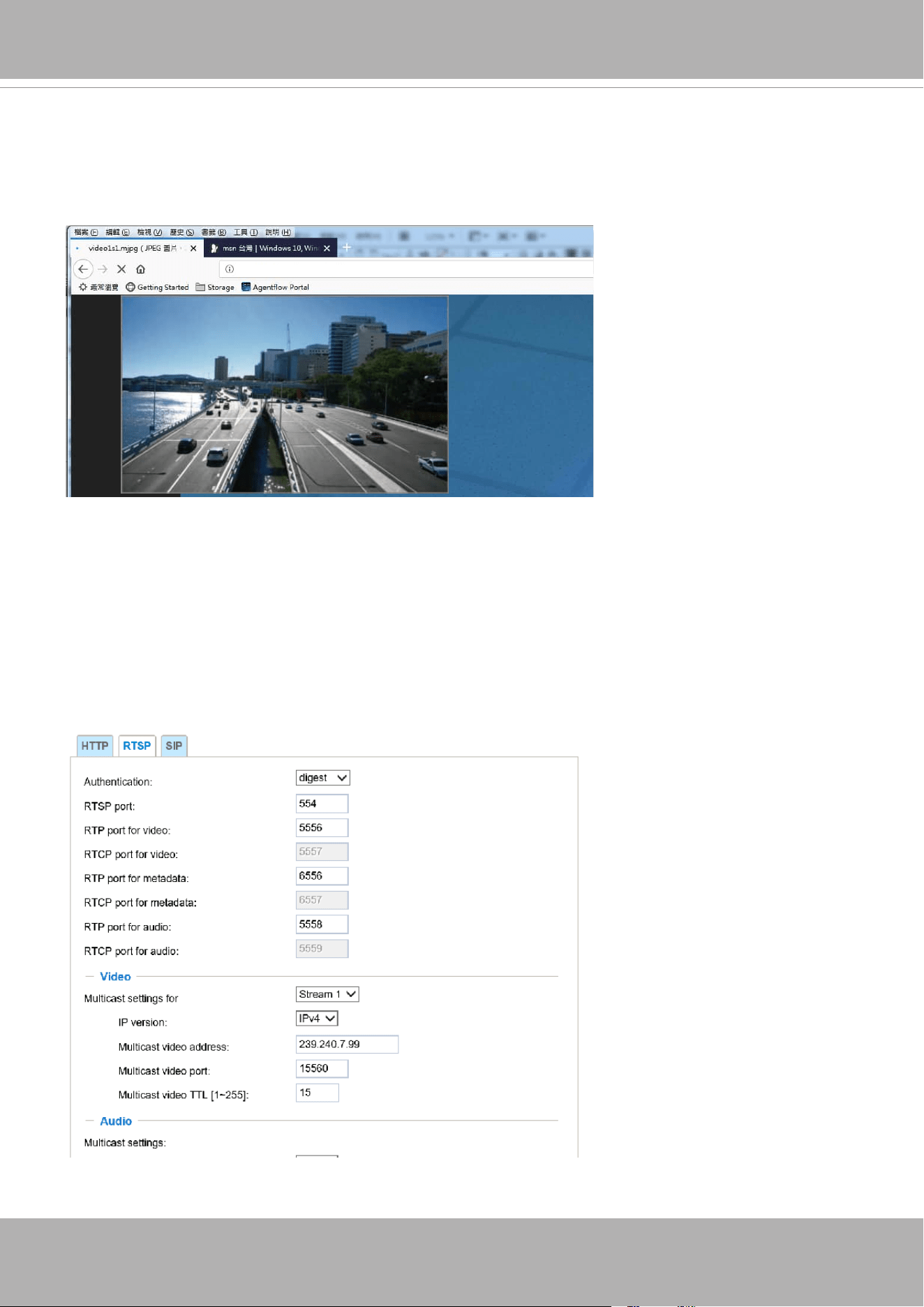
Task: Close the video1s1.mjpg tab
Action: click(193, 248)
